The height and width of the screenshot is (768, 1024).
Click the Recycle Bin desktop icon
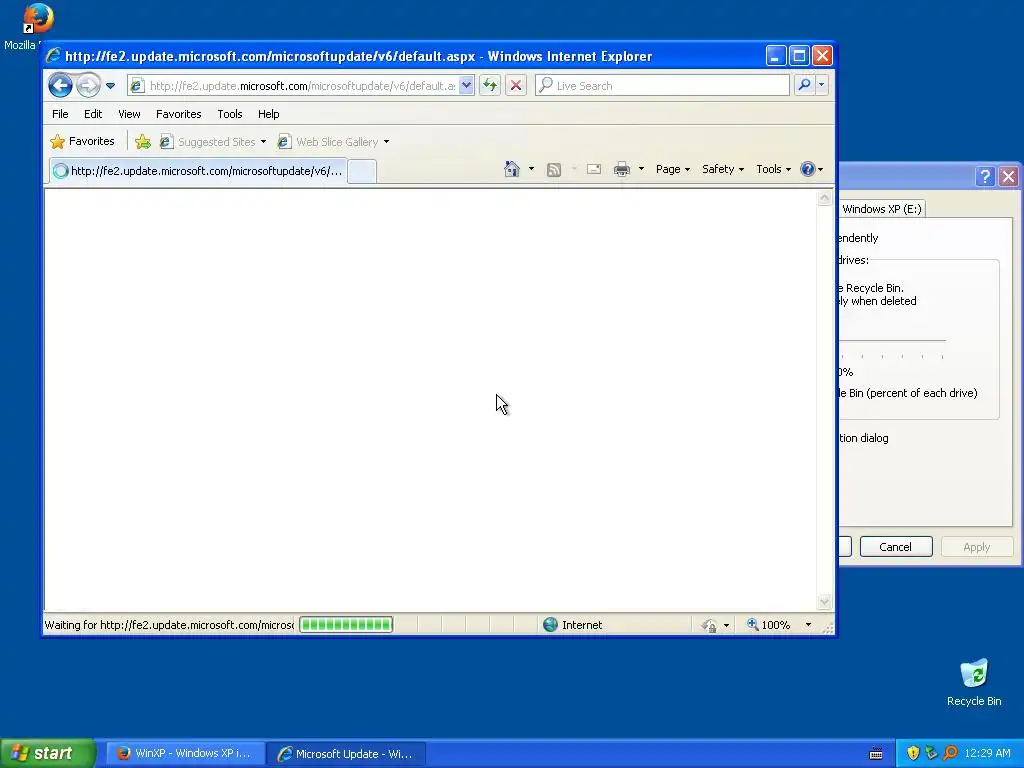(974, 682)
